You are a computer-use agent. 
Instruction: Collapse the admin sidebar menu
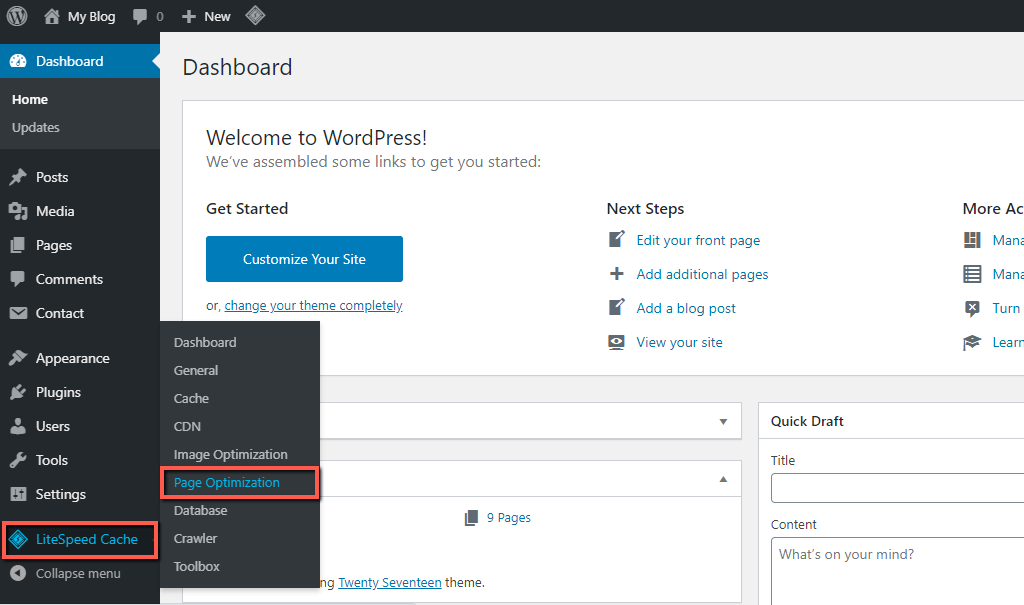click(x=66, y=574)
